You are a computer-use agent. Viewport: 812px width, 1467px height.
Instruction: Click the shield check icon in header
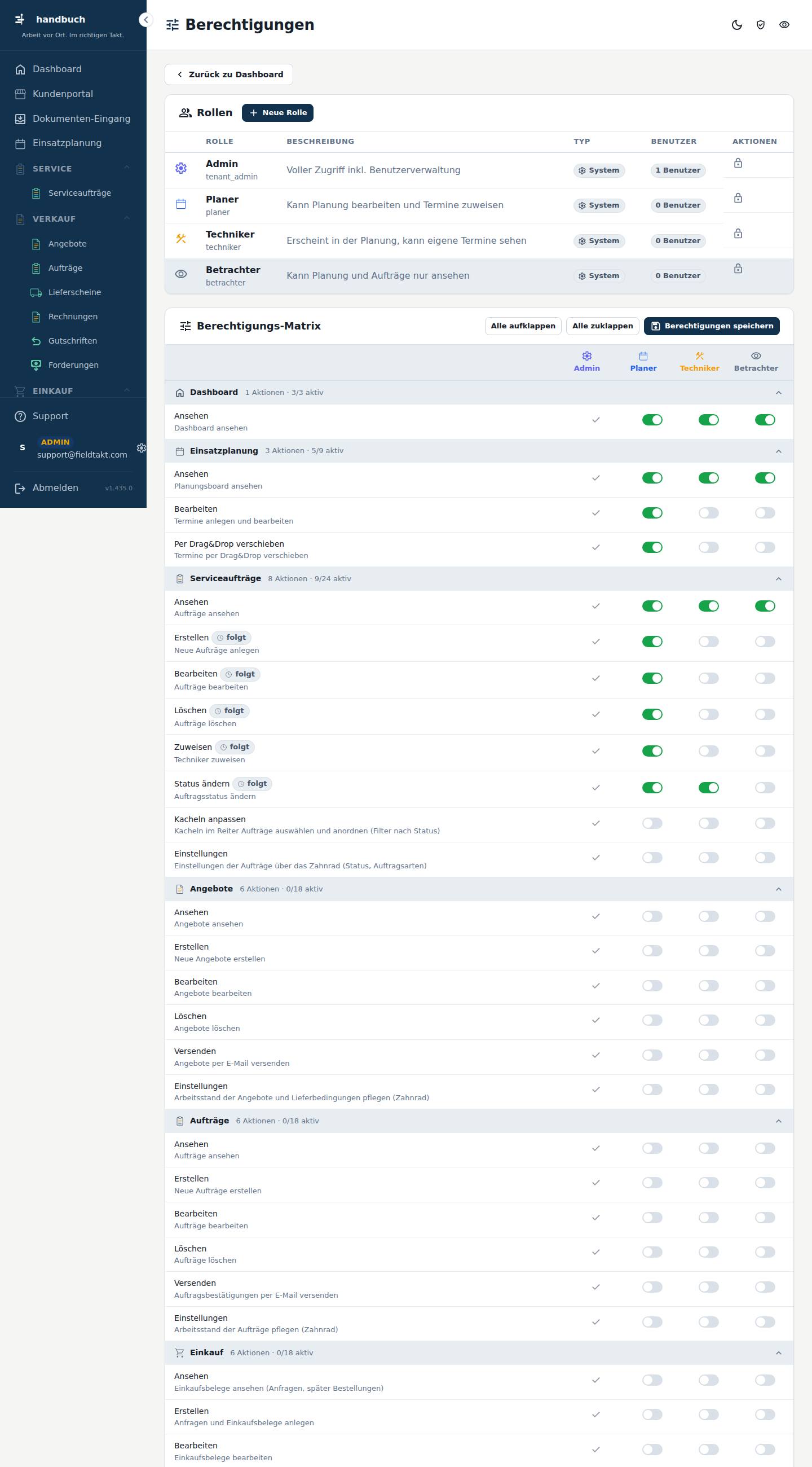point(760,24)
